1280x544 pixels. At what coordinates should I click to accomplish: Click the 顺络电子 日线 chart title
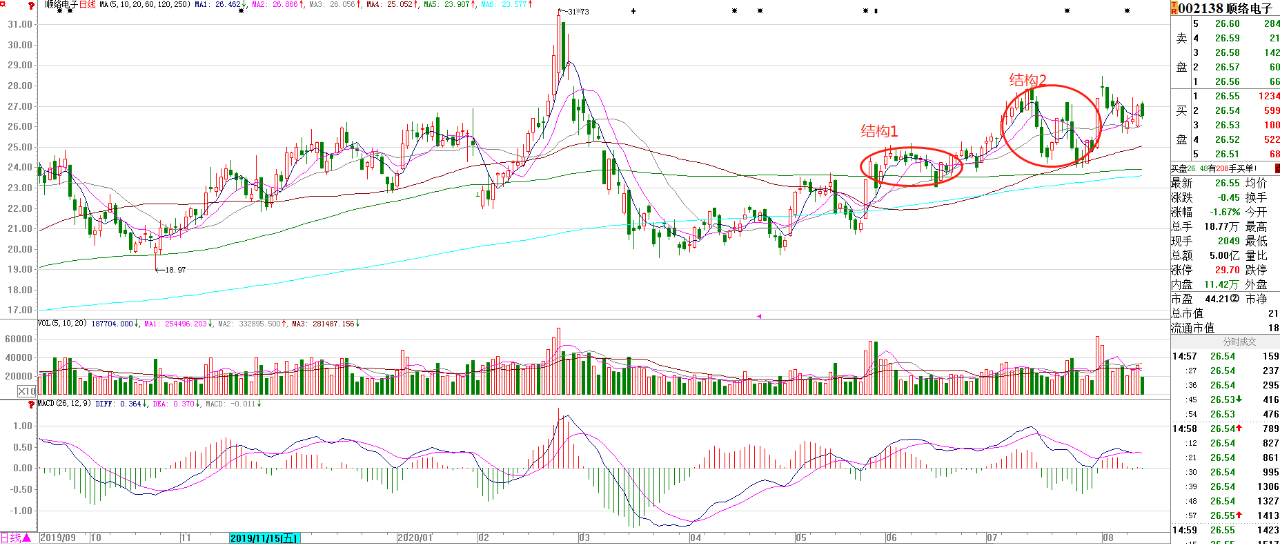[x=68, y=5]
